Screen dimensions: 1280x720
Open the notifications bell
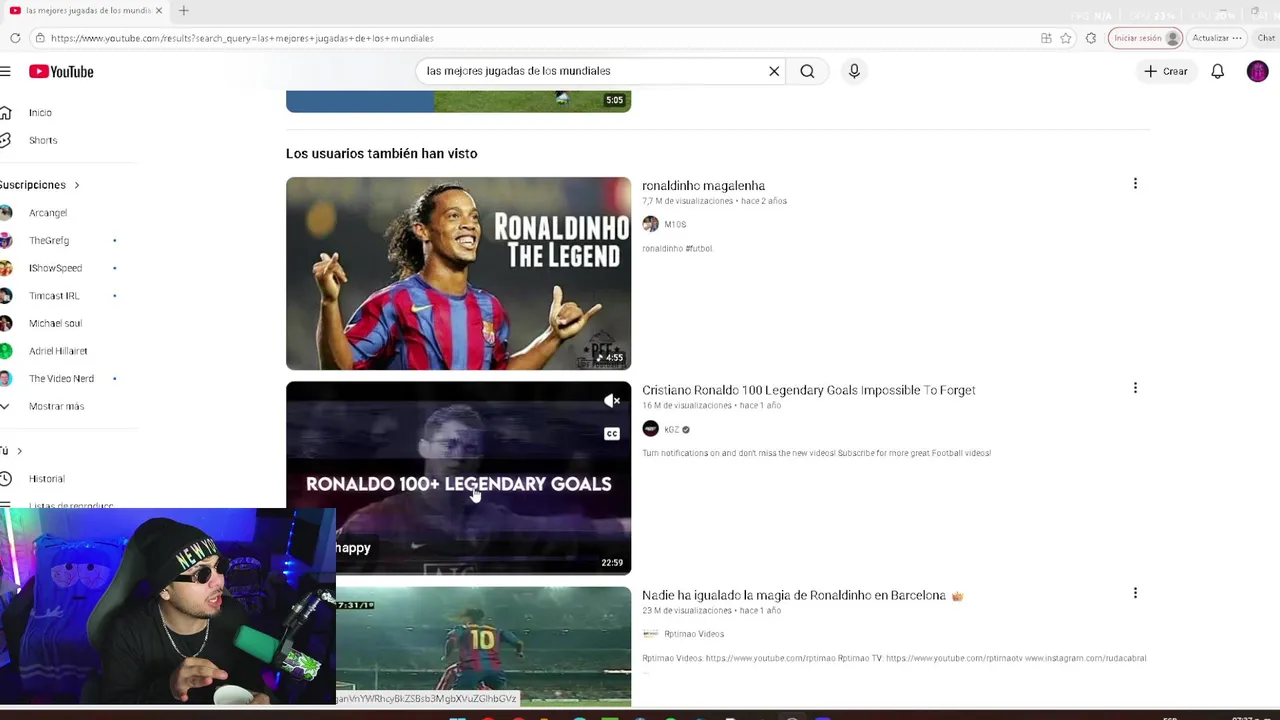click(x=1217, y=71)
